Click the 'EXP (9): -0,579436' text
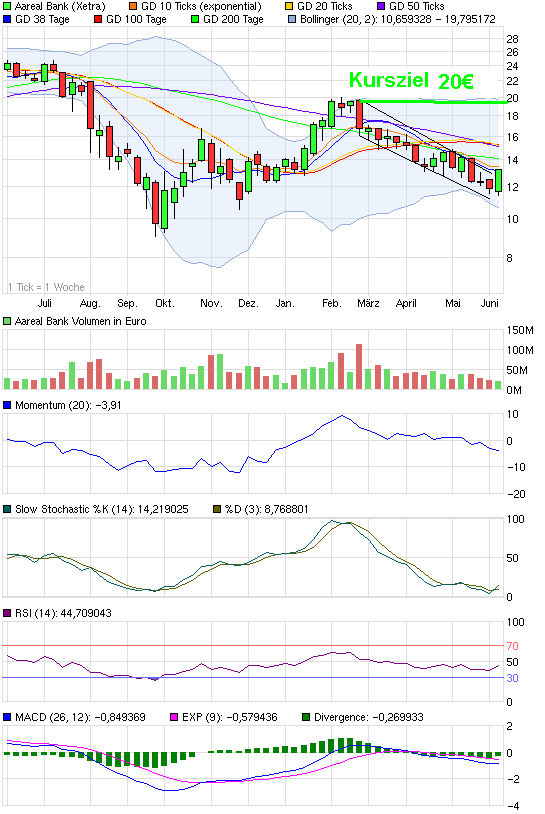Viewport: 545px width, 814px height. click(230, 717)
